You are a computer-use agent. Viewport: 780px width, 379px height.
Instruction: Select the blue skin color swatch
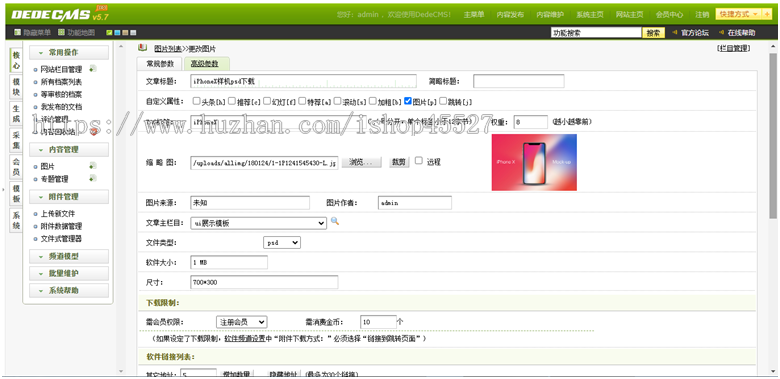[117, 33]
